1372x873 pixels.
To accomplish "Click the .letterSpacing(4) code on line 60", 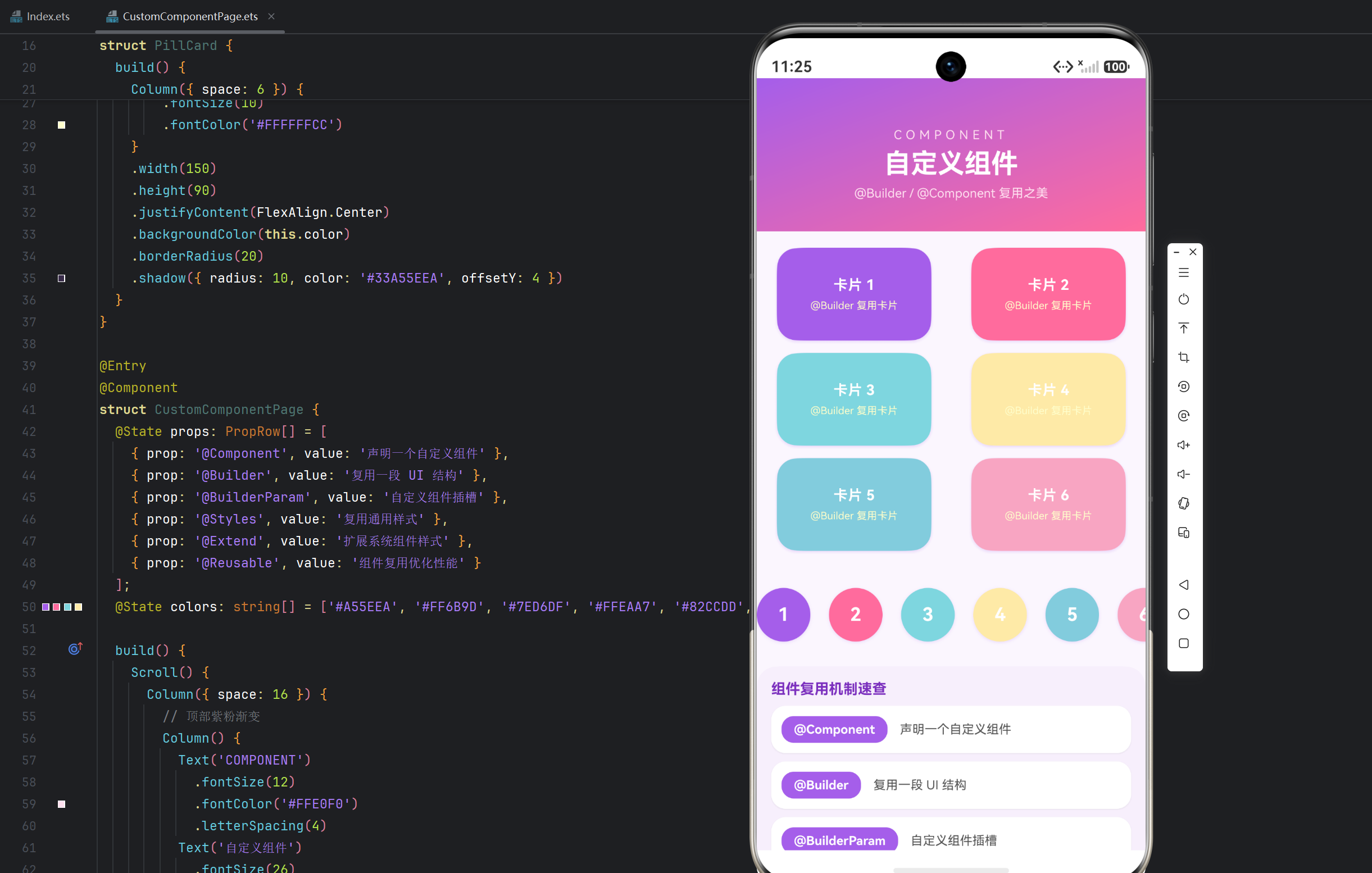I will [x=261, y=826].
